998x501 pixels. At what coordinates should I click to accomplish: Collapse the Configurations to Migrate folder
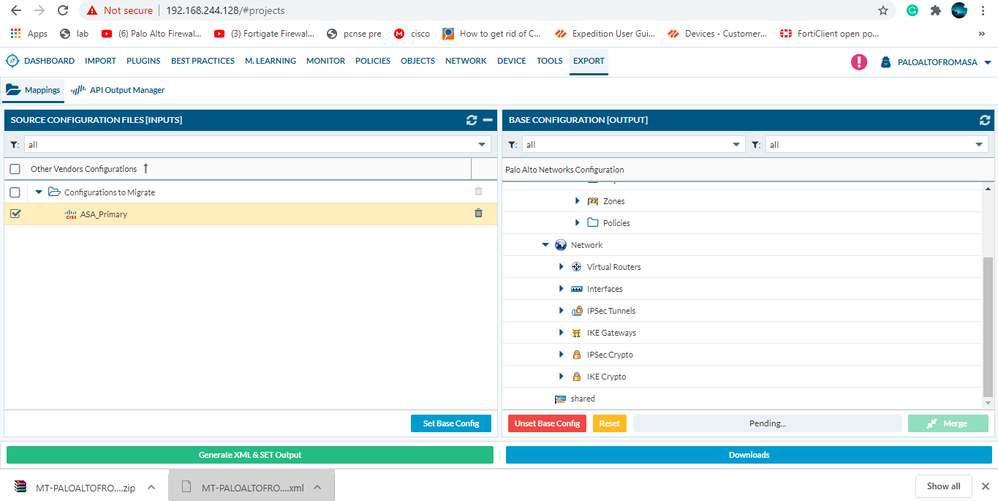click(39, 192)
